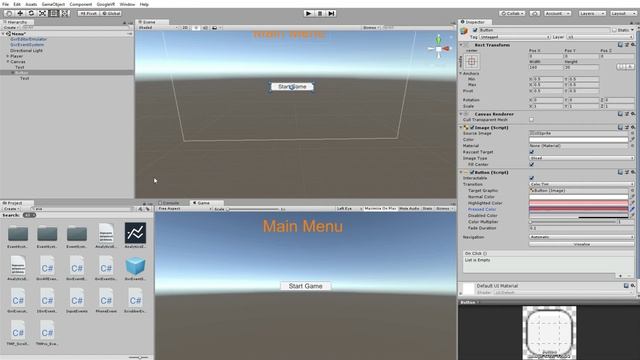Click the GameObject icon in the Inspector header
640x360 pixels.
464,31
